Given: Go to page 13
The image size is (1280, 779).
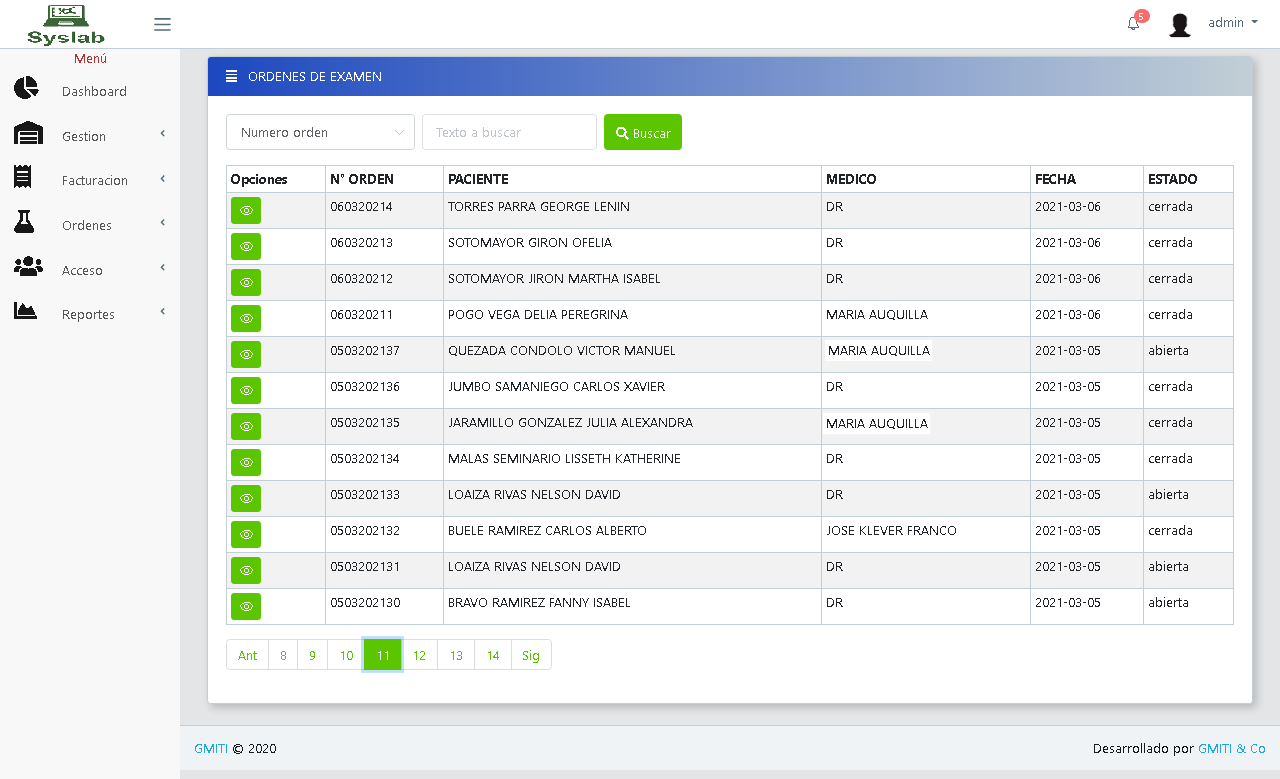Looking at the screenshot, I should [x=456, y=655].
